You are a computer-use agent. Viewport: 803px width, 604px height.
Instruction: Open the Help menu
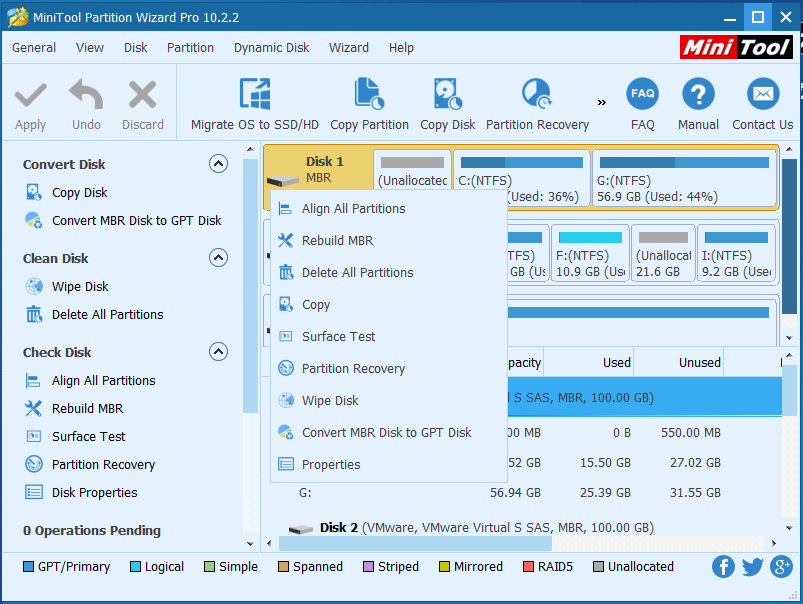point(401,48)
